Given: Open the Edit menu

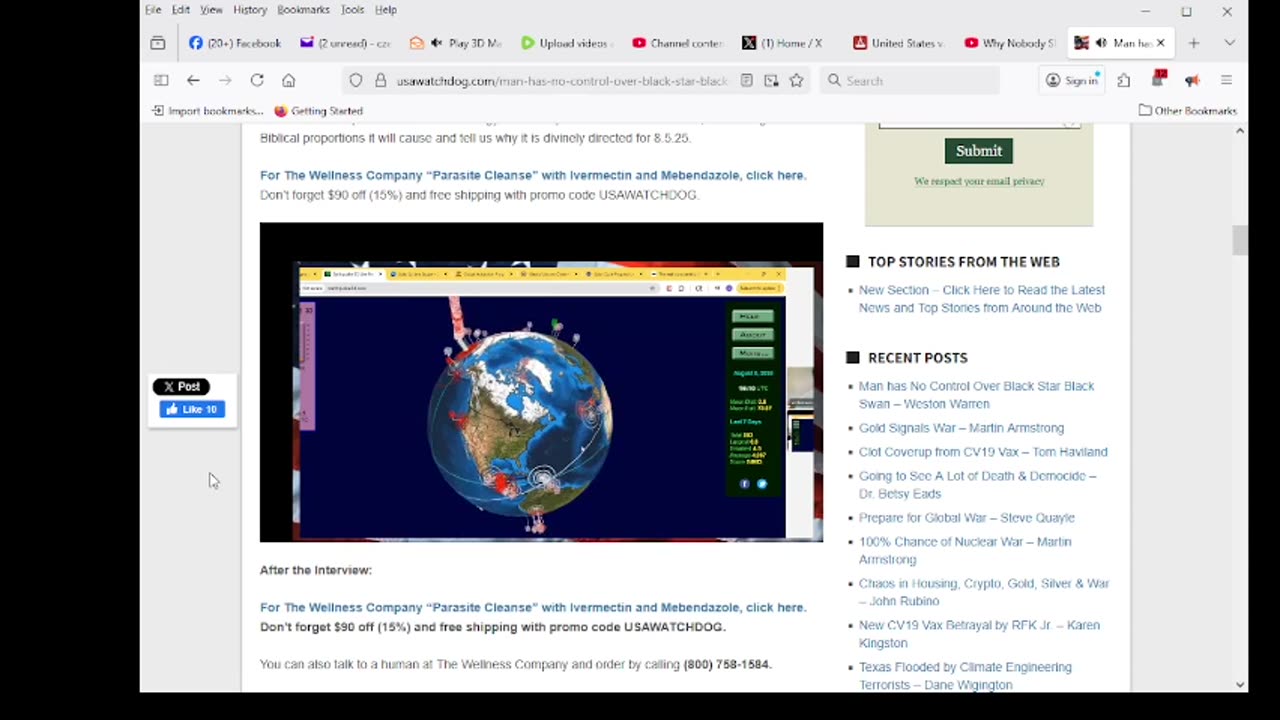Looking at the screenshot, I should [x=181, y=10].
